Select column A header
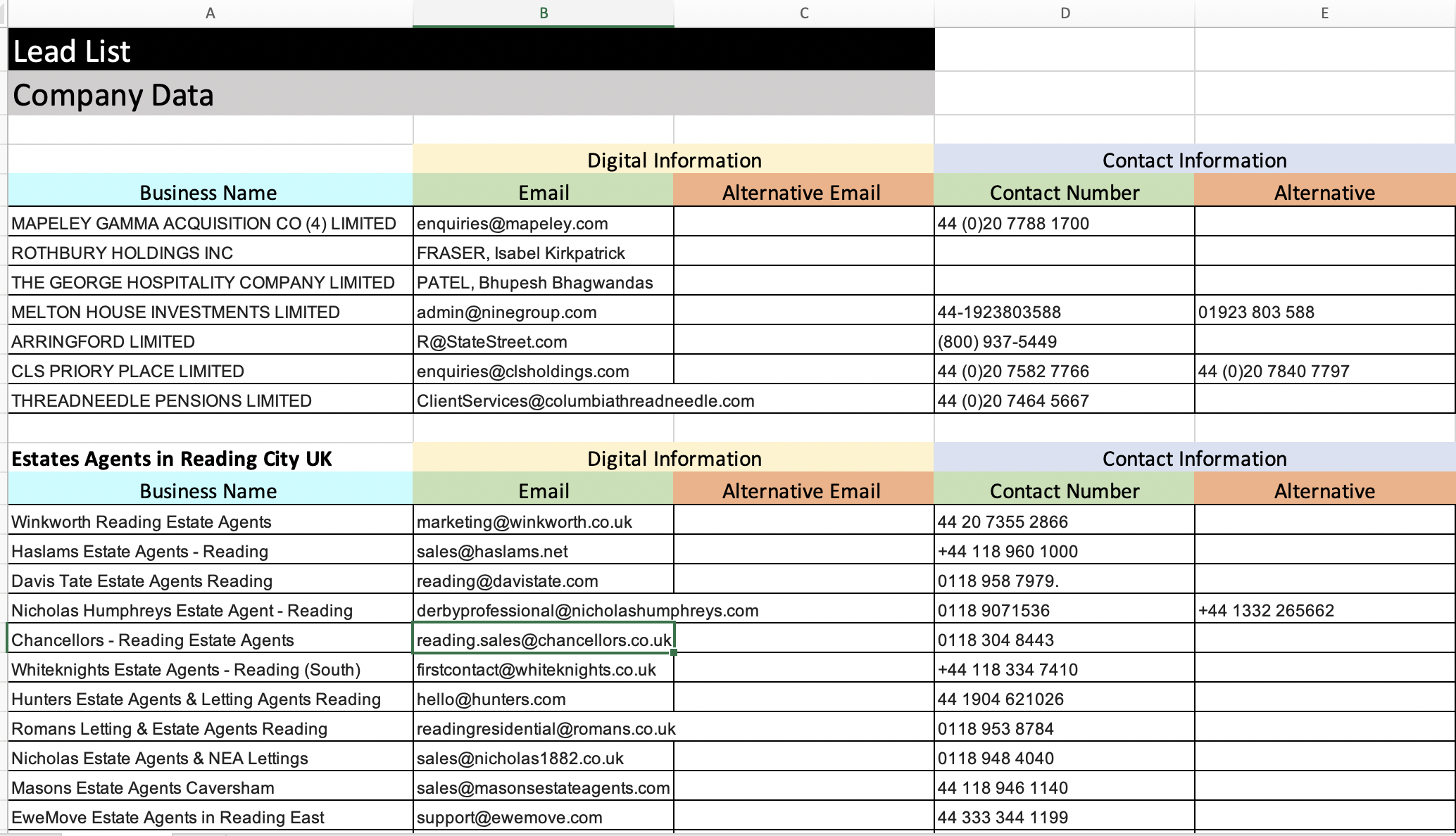This screenshot has height=836, width=1456. [x=210, y=13]
